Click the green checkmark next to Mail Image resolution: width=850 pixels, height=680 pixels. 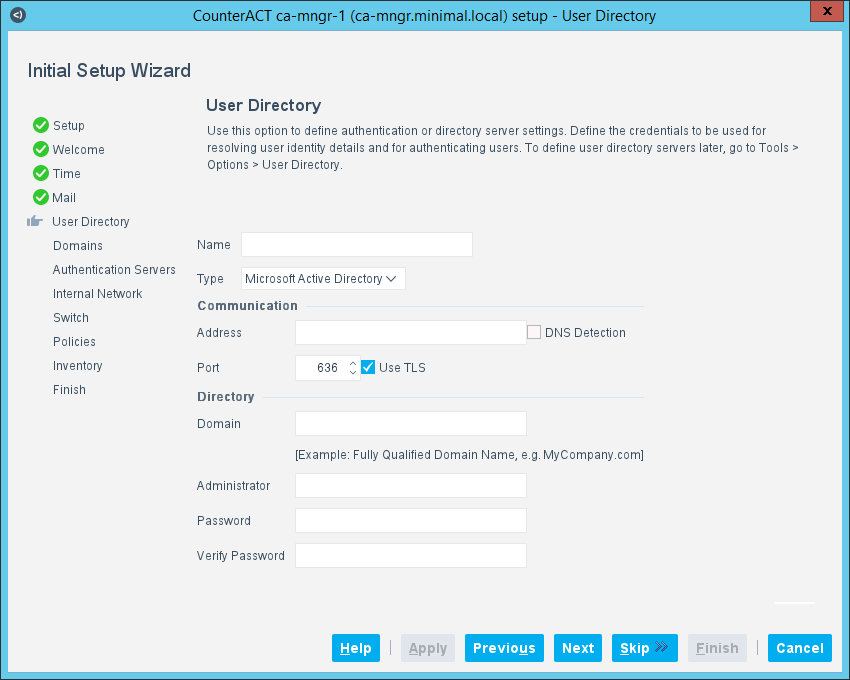41,197
